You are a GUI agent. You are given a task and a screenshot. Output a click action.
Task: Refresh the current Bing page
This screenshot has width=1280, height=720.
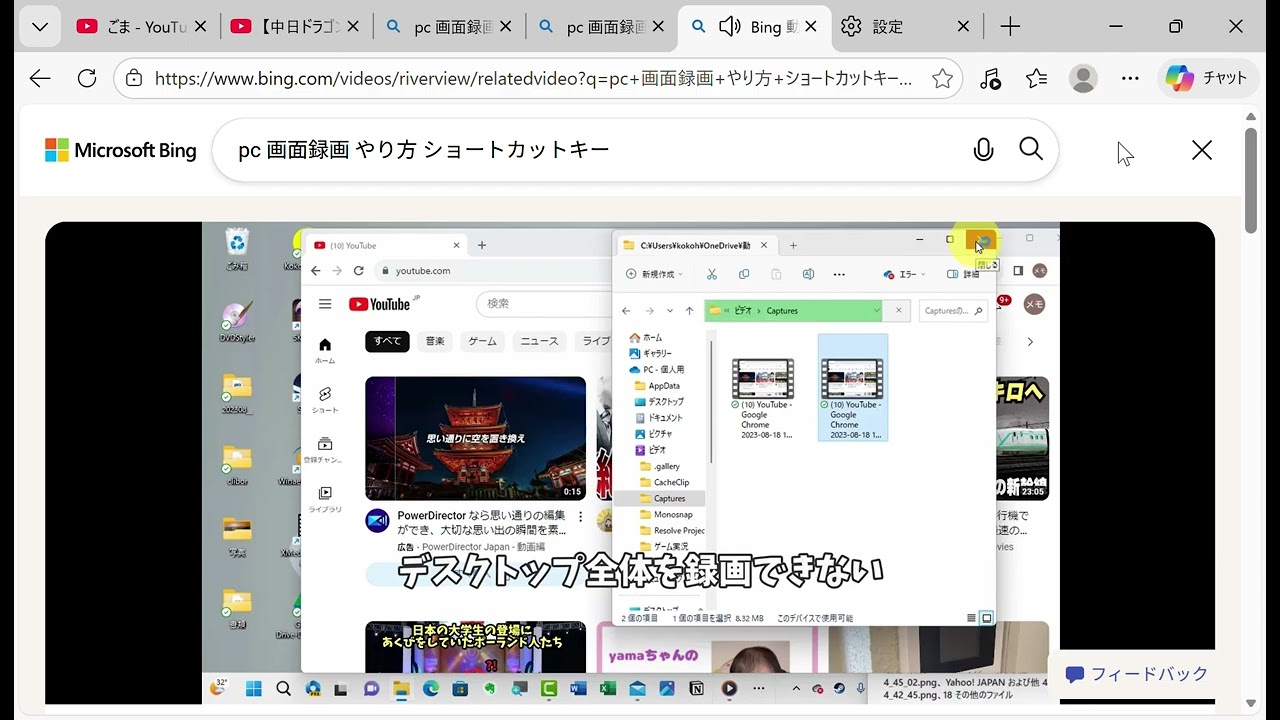click(x=87, y=78)
